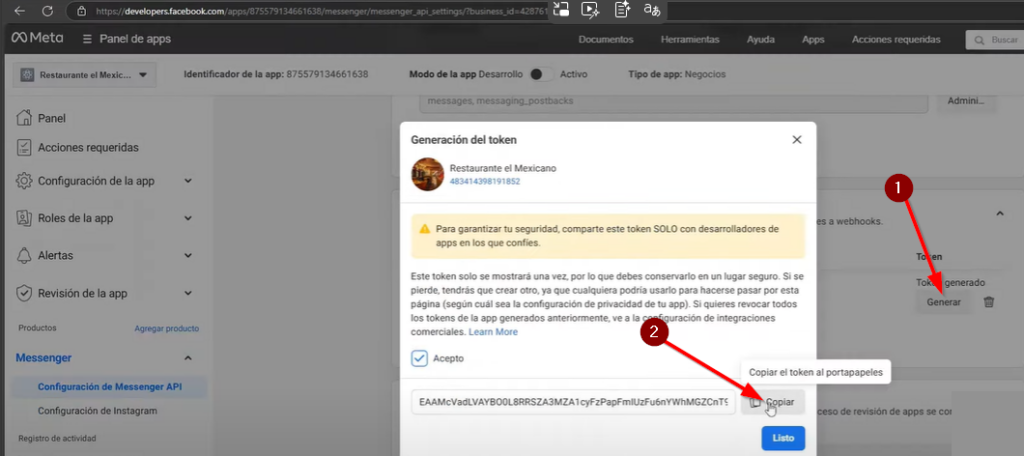The width and height of the screenshot is (1024, 456).
Task: Click the blue Listo button
Action: pos(783,438)
